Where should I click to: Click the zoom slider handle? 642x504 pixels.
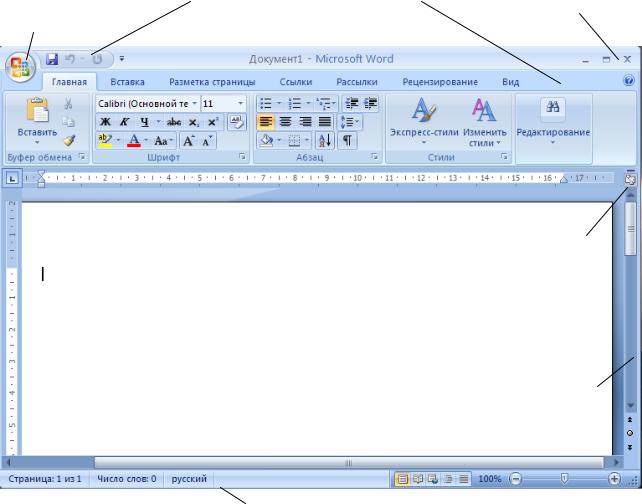pos(564,478)
